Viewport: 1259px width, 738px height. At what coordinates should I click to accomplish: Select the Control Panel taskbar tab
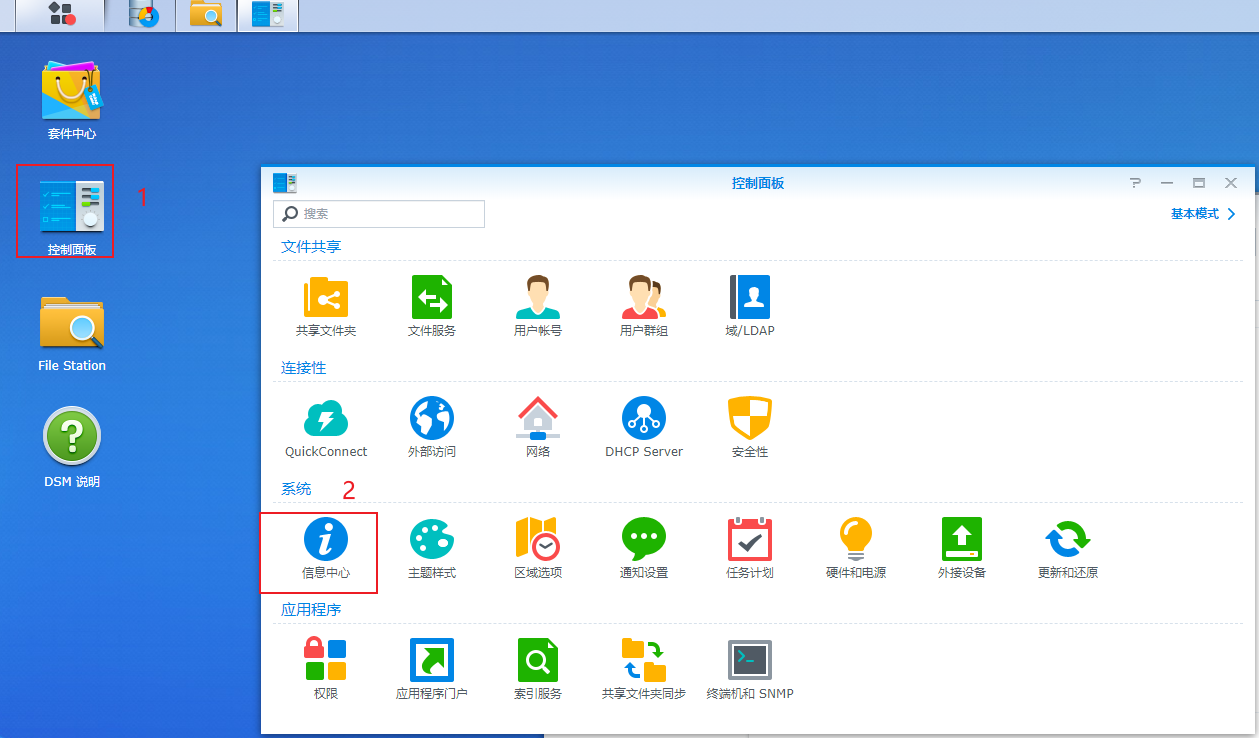click(x=267, y=15)
